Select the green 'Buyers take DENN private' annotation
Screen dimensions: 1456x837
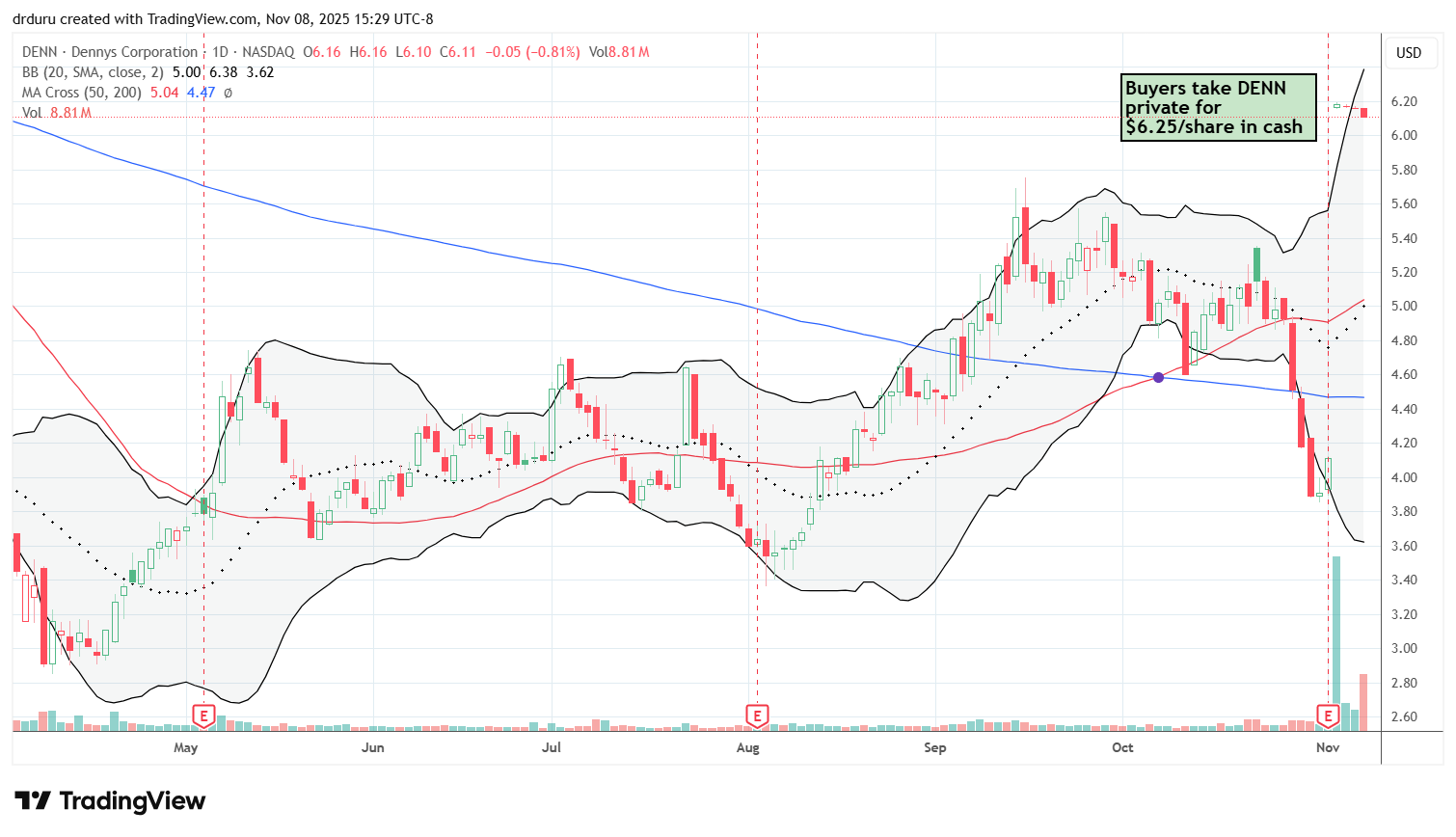click(x=1218, y=108)
